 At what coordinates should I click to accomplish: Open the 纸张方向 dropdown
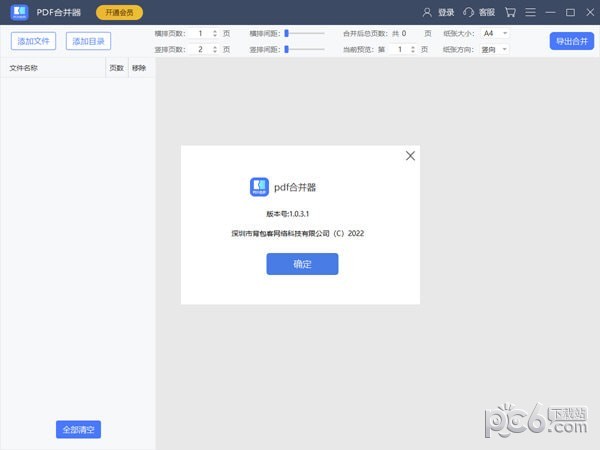495,49
